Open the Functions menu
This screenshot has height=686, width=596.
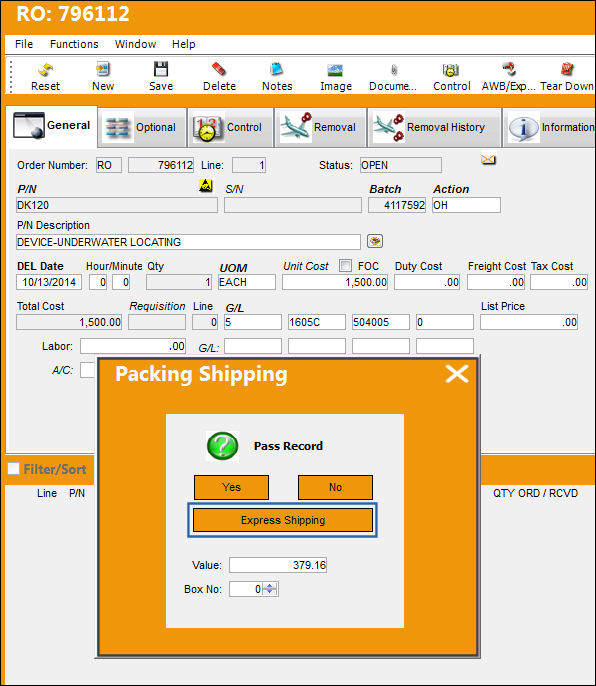tap(74, 44)
